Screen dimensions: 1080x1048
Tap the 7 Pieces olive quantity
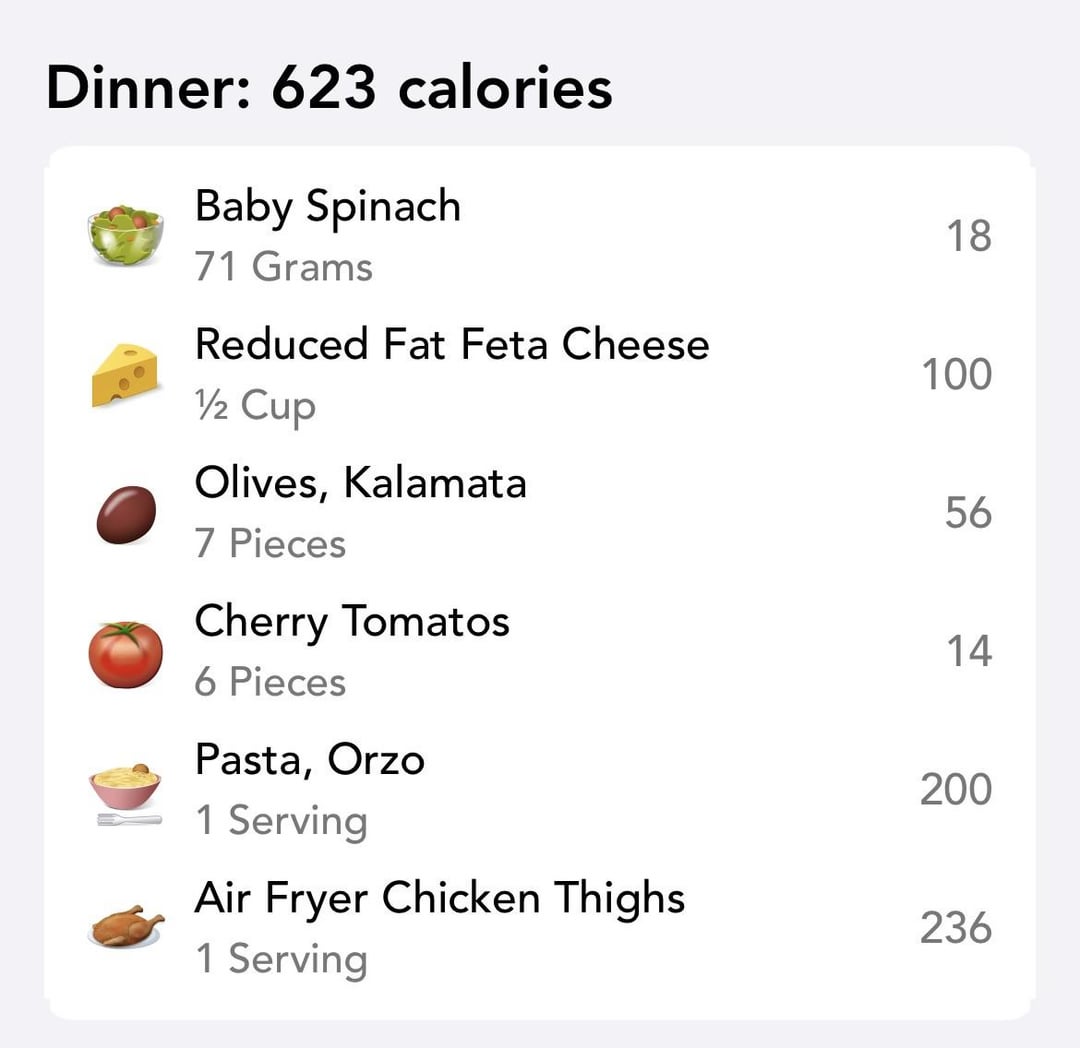point(270,543)
